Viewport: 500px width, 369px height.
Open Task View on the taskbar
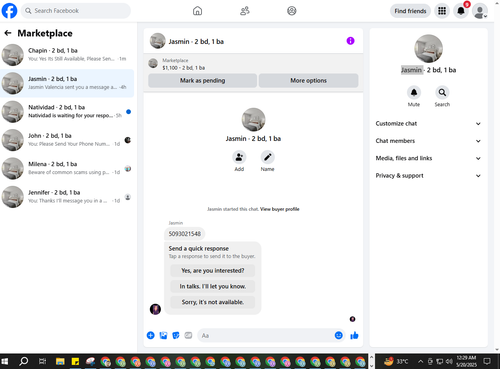point(42,361)
